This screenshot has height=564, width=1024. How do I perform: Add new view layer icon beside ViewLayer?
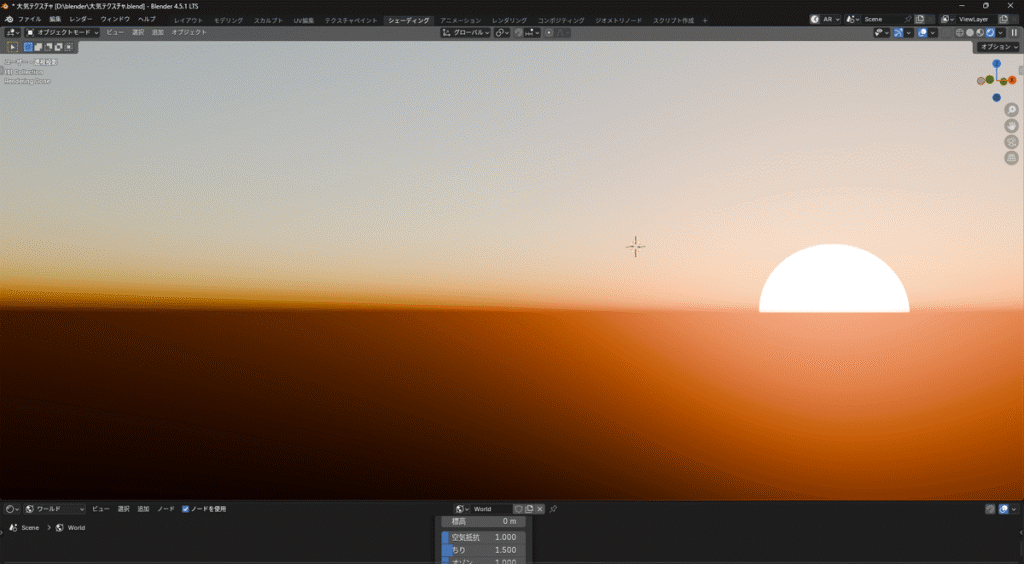click(1003, 19)
